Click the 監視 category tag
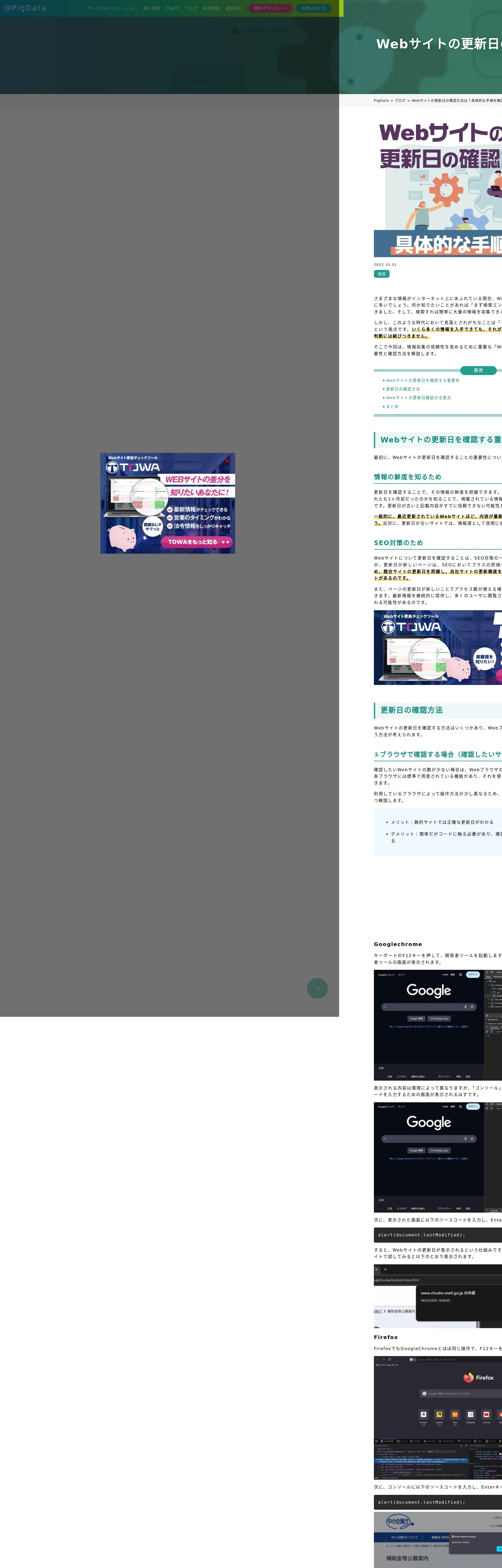The width and height of the screenshot is (502, 1568). (381, 274)
